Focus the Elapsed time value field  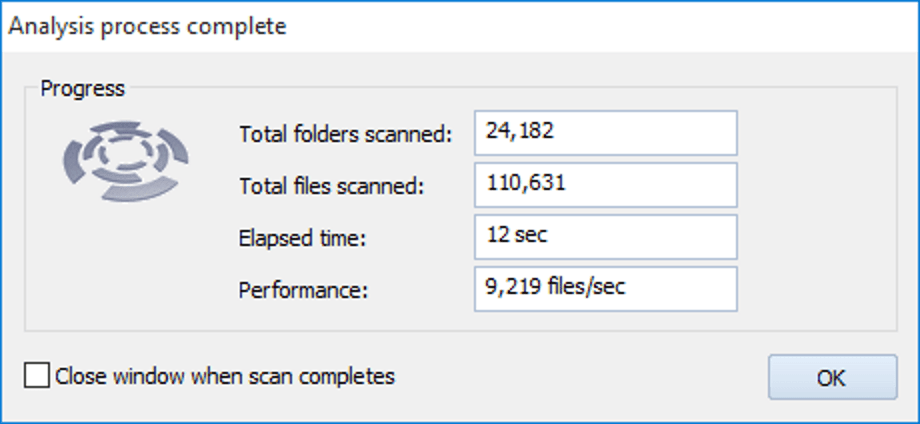(x=606, y=237)
